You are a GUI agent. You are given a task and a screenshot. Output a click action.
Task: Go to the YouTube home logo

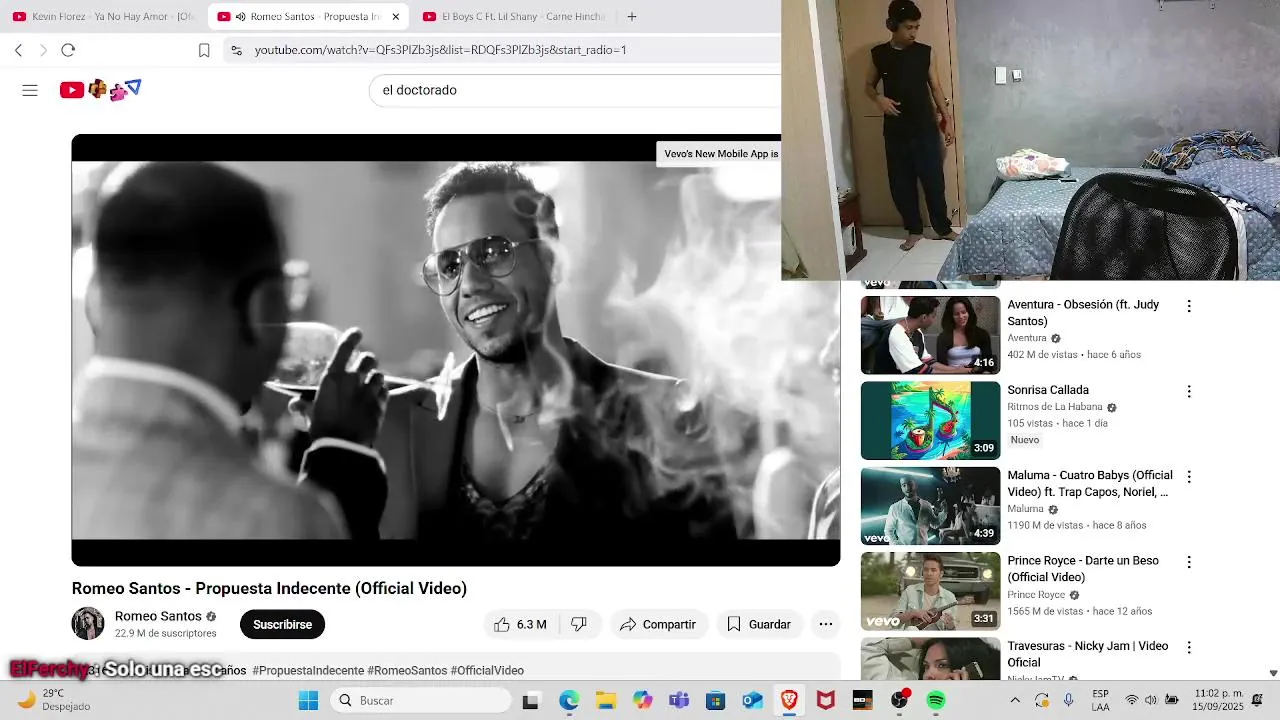tap(100, 90)
